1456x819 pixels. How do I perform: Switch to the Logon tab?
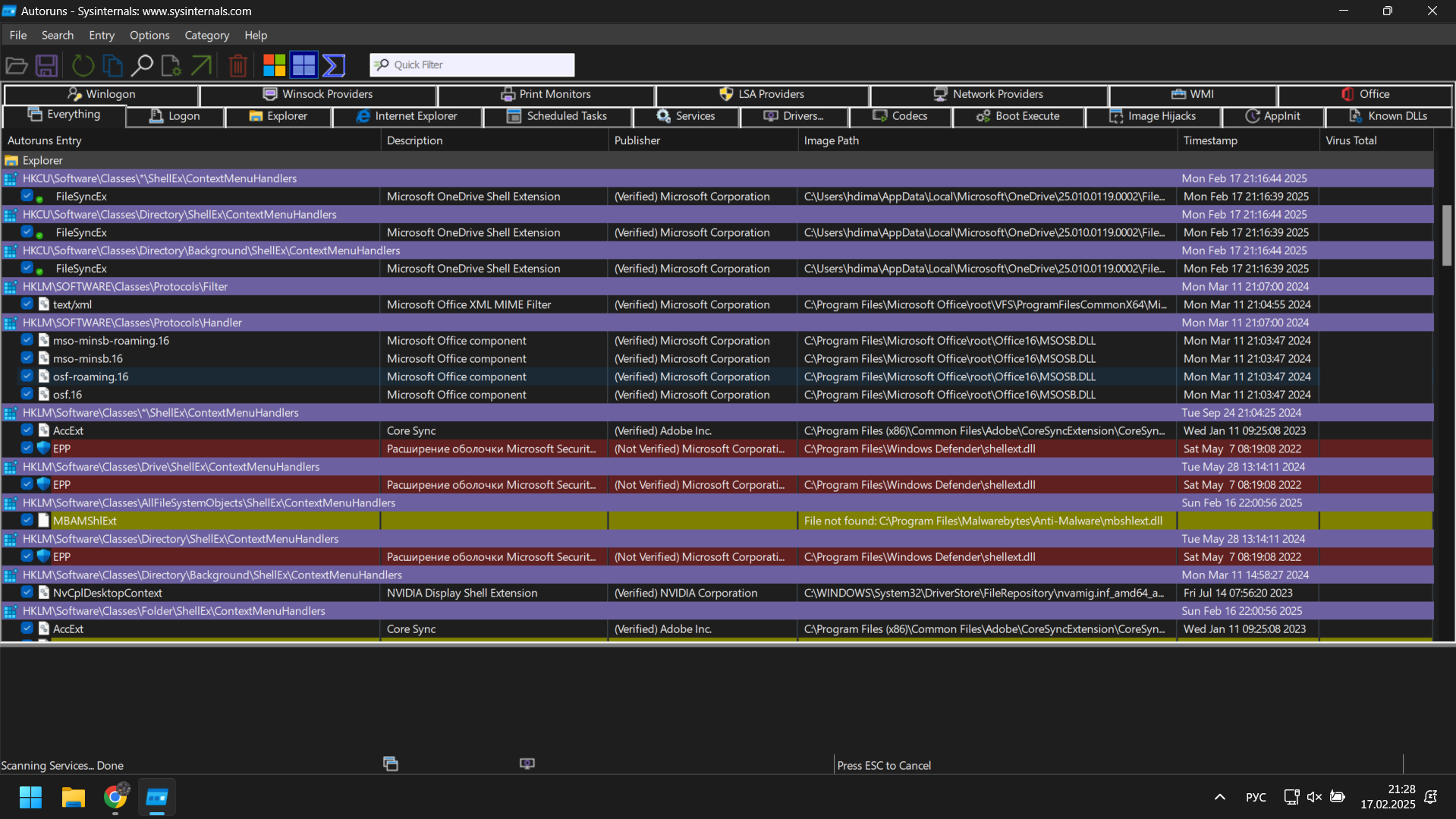pos(175,116)
